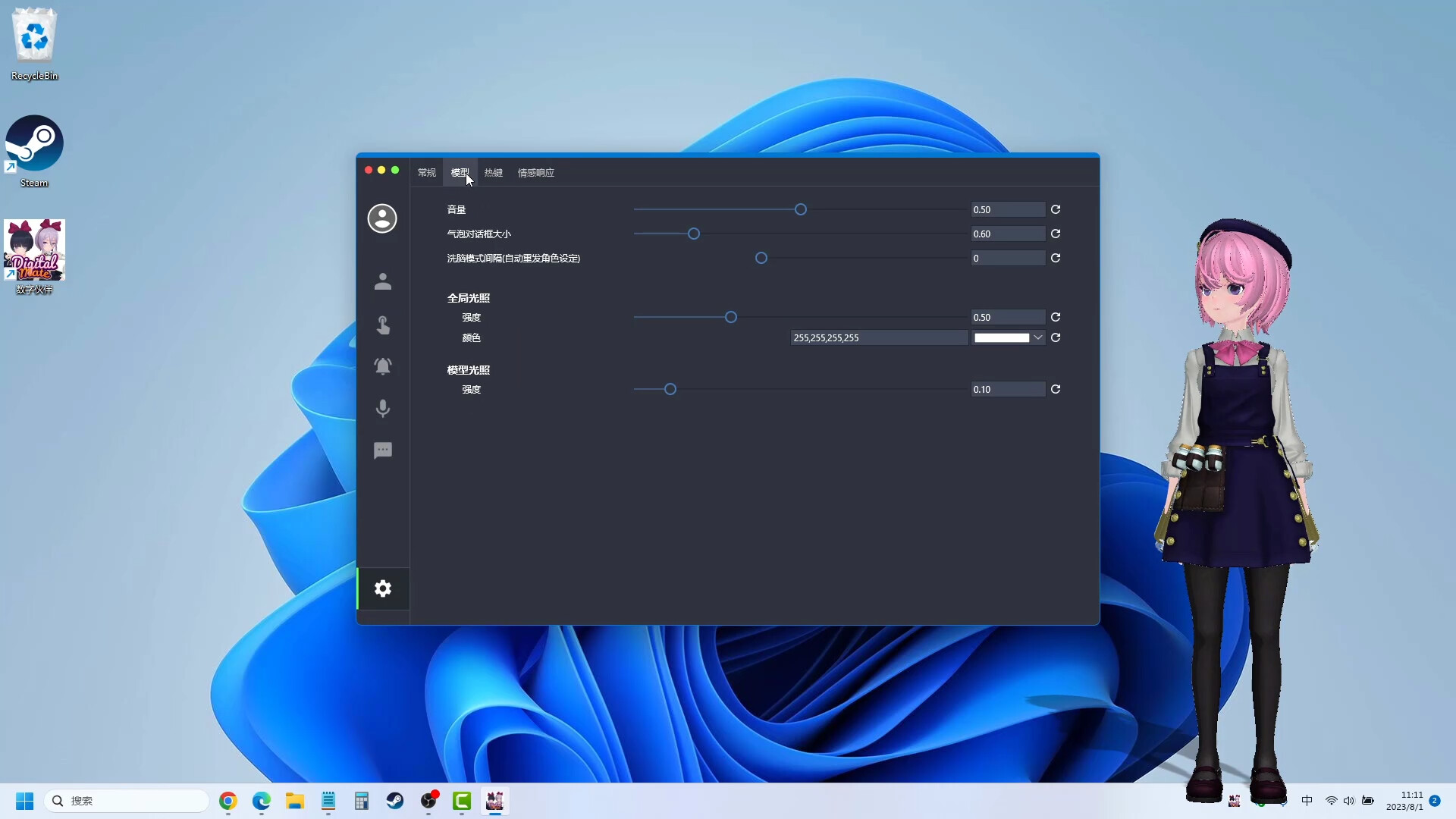Reset 模型光照 强度 with refresh icon

tap(1056, 389)
